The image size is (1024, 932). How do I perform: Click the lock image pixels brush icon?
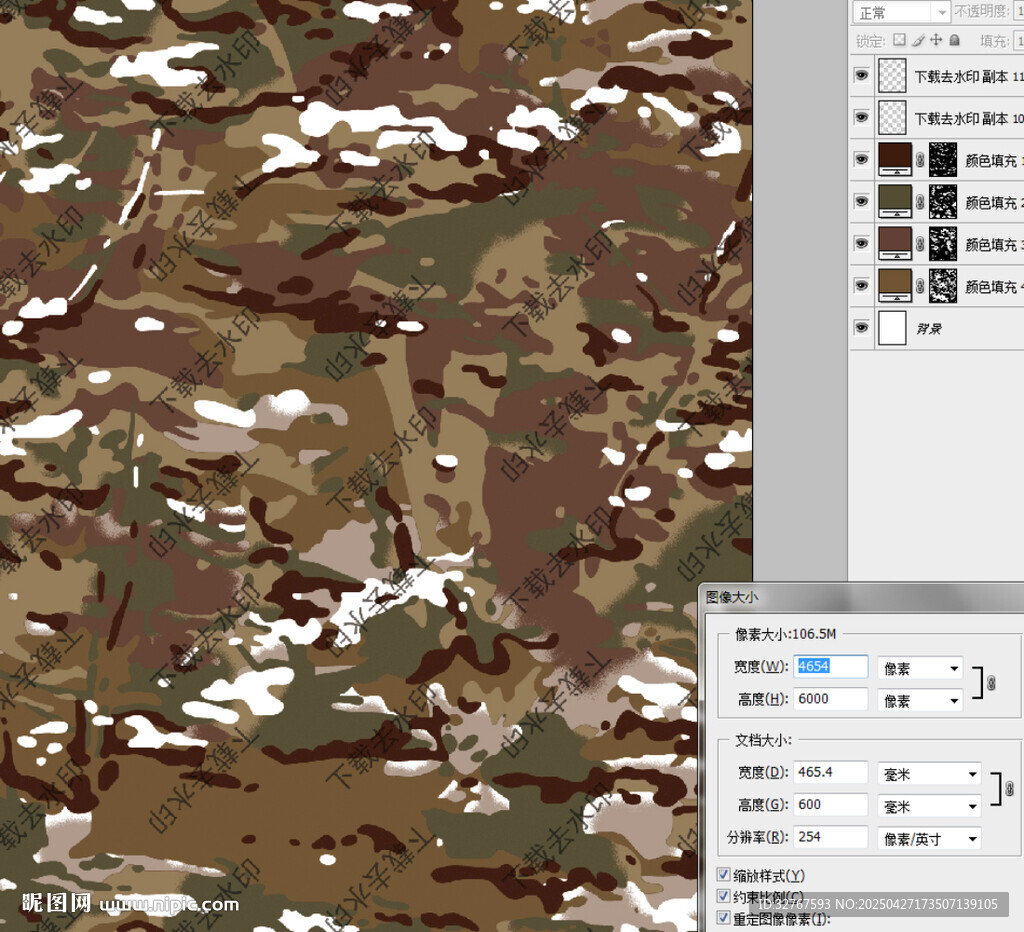pos(918,40)
